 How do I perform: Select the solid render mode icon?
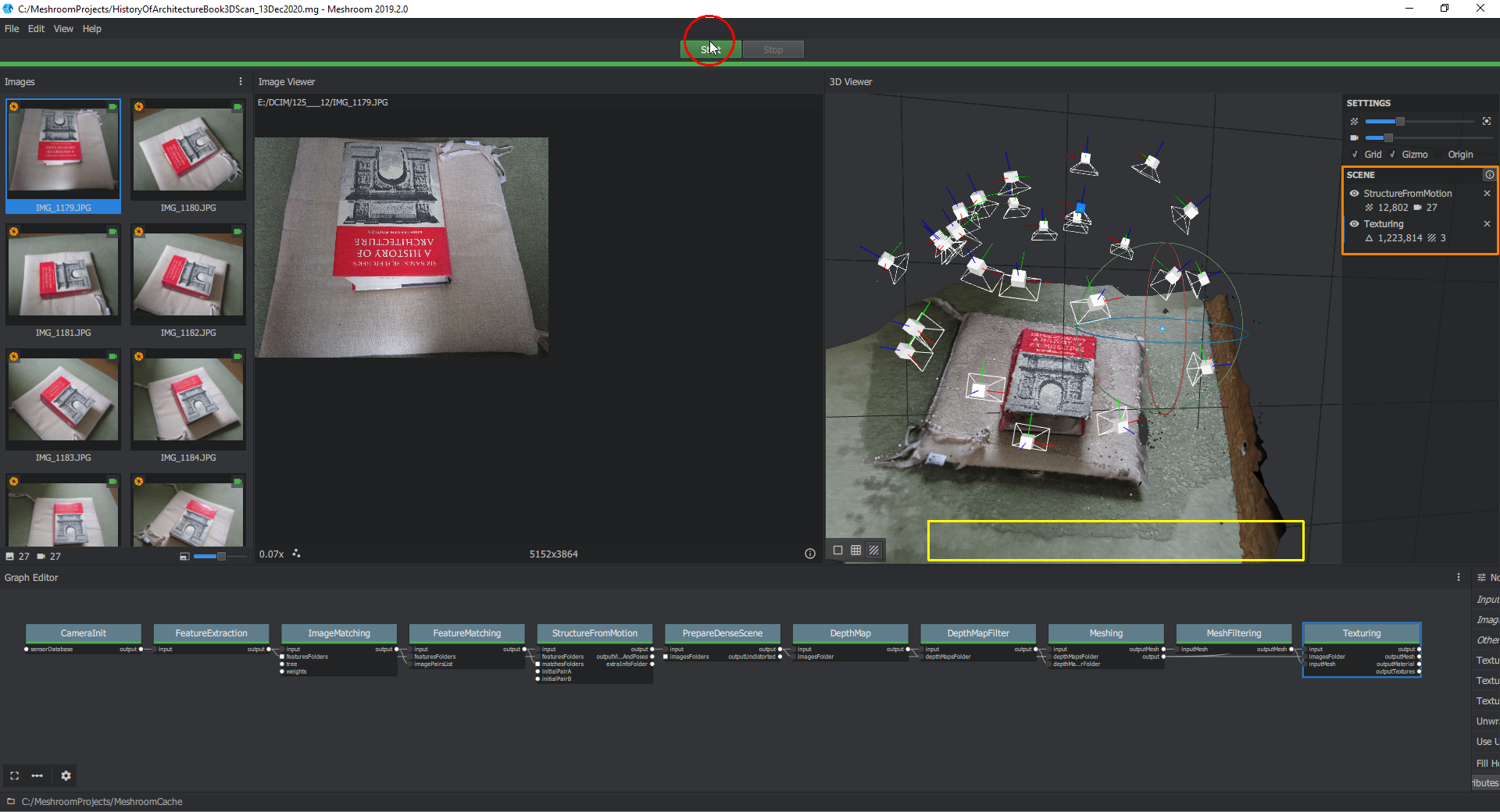(x=838, y=550)
